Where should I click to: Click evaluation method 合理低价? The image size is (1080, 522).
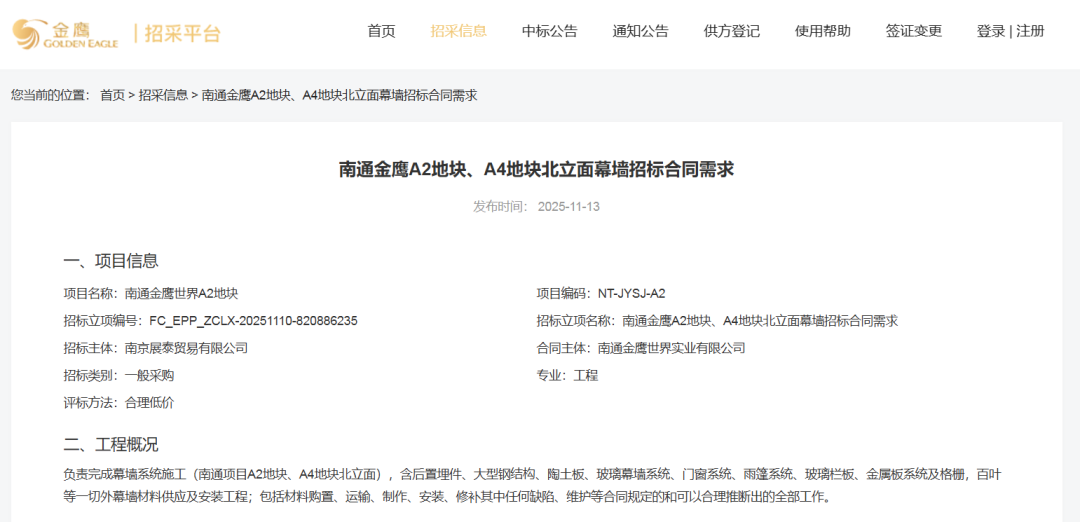(x=149, y=404)
